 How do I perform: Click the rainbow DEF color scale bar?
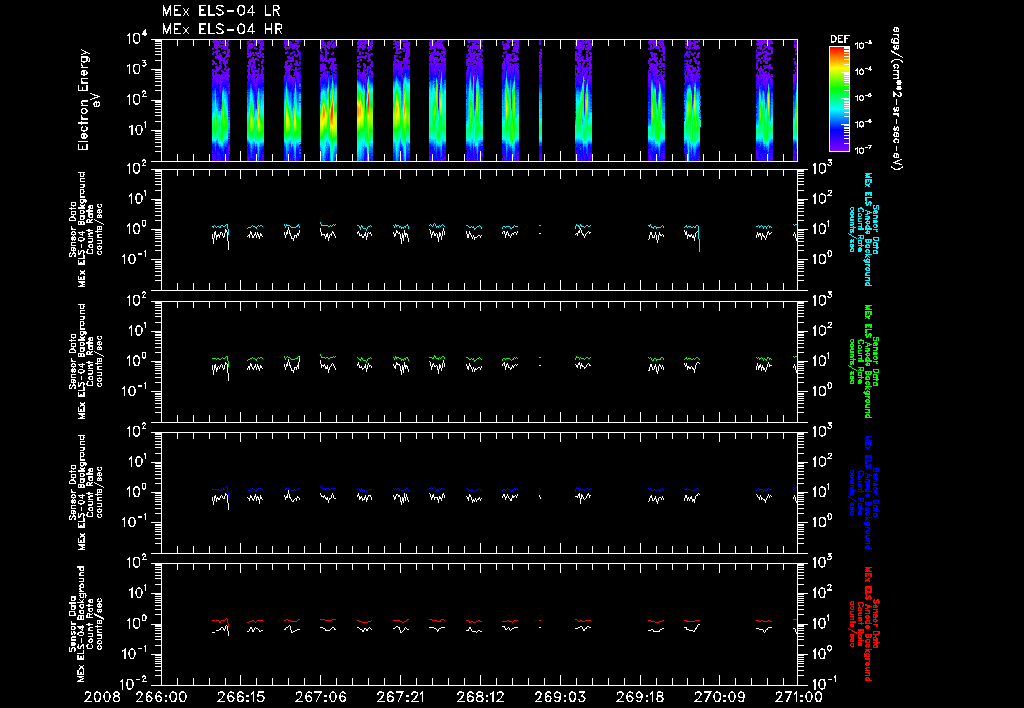click(x=839, y=99)
